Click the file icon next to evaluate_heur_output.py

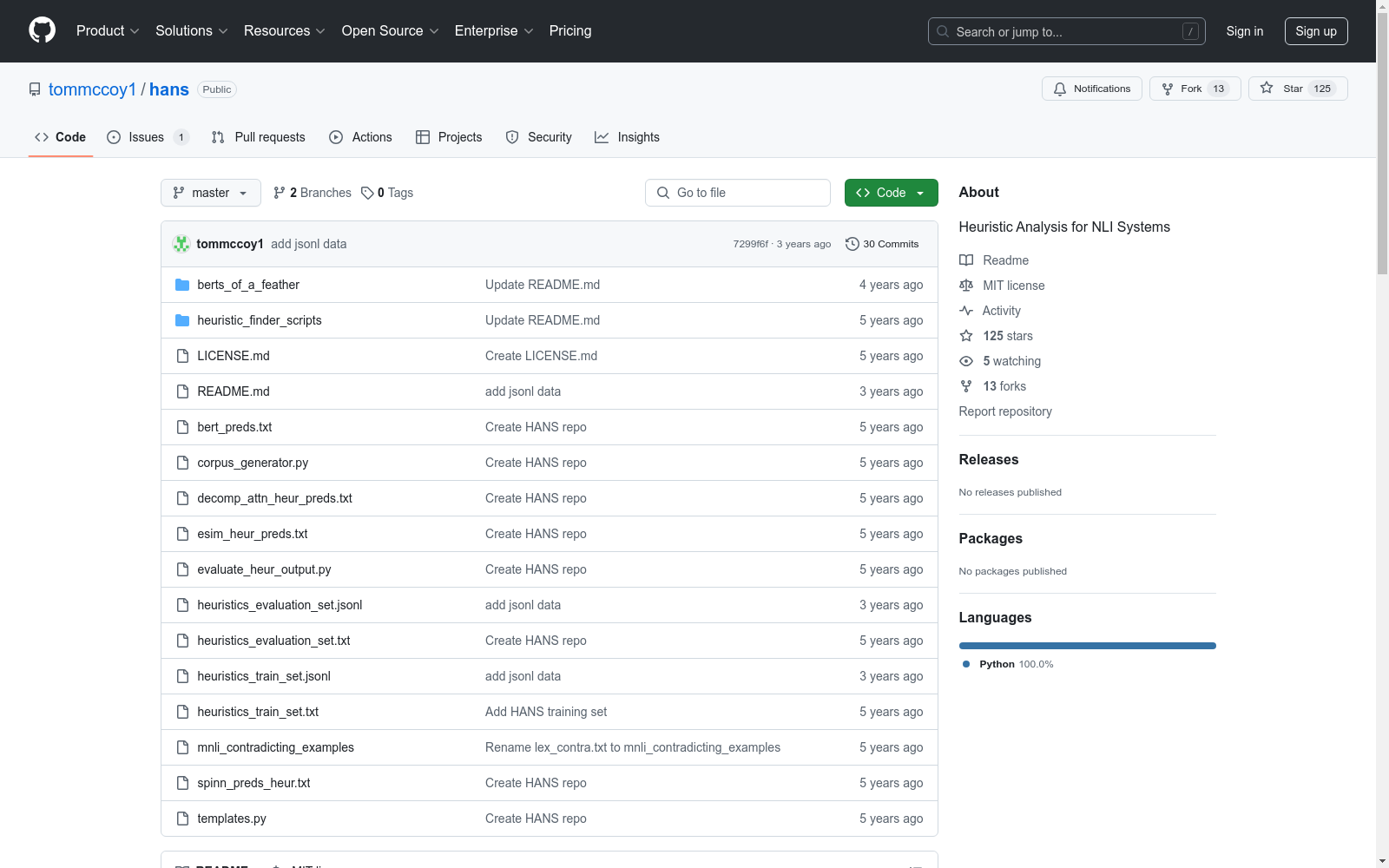182,569
